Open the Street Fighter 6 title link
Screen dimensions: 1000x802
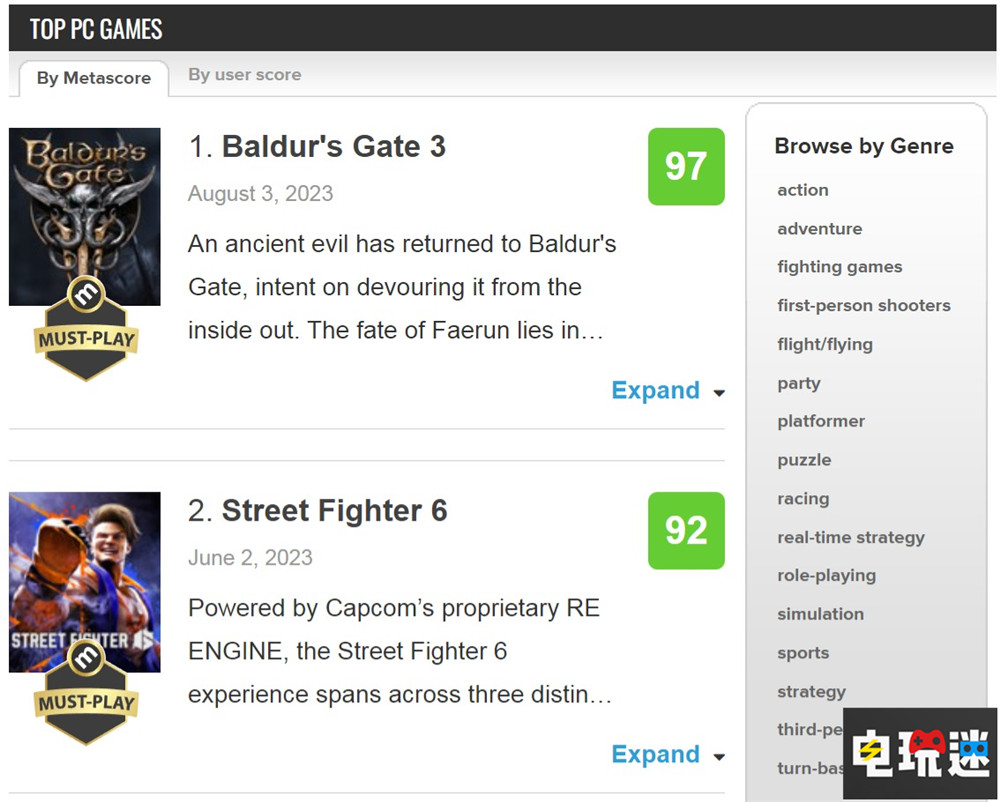coord(334,511)
